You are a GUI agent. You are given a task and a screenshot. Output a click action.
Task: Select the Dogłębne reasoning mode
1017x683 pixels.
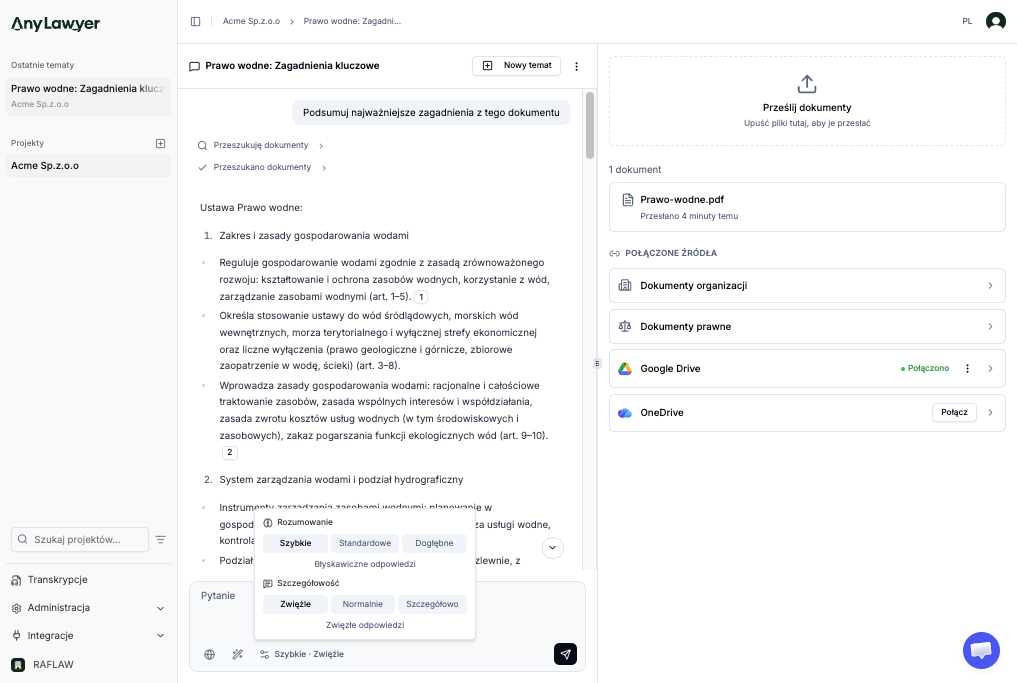pyautogui.click(x=433, y=543)
